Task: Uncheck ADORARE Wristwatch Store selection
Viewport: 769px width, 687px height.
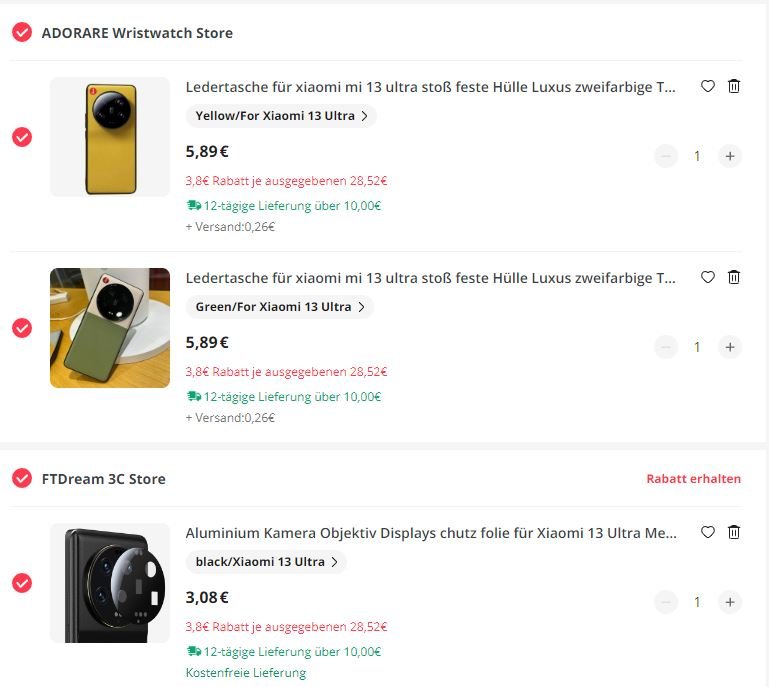Action: [x=22, y=32]
